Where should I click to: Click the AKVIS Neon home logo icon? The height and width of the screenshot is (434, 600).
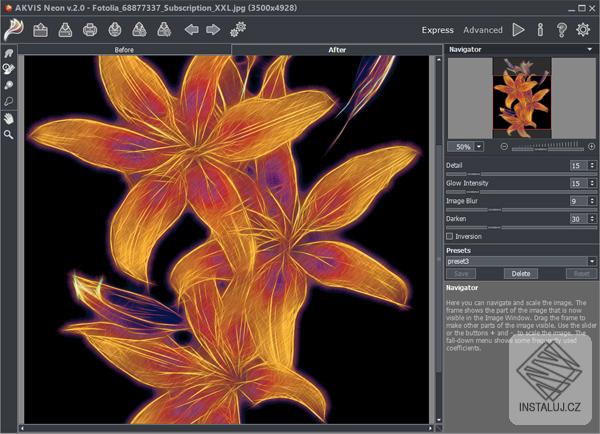tap(14, 29)
